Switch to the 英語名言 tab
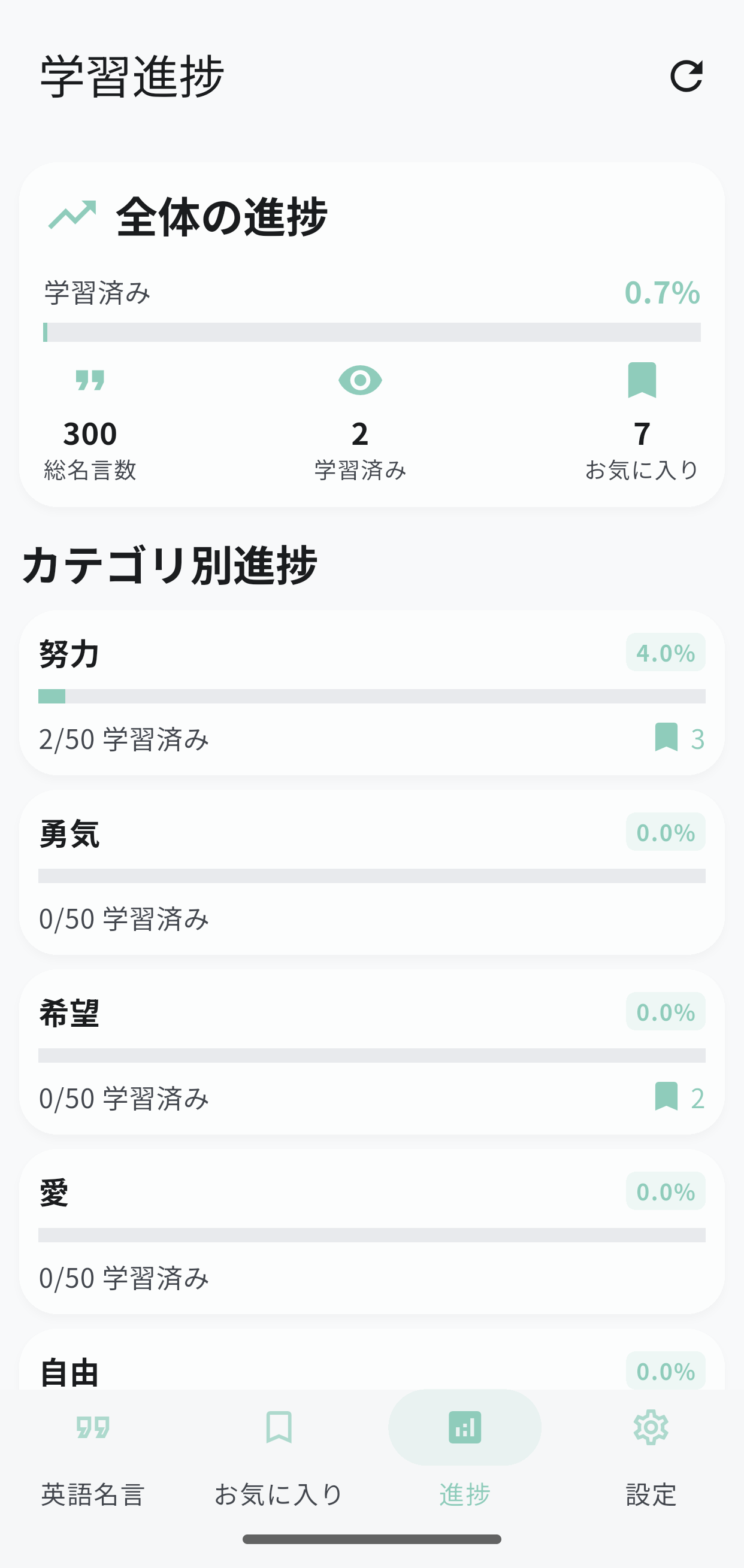This screenshot has width=744, height=1568. pos(93,1449)
